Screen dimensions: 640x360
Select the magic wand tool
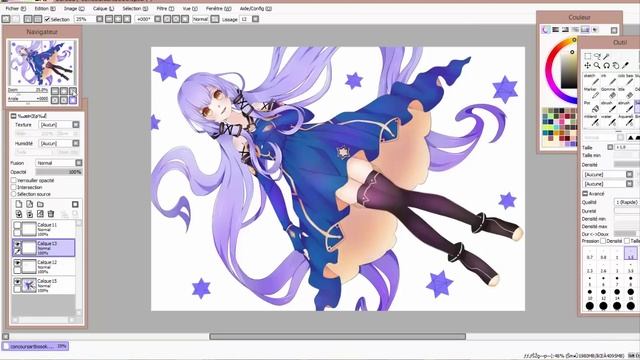(x=607, y=56)
